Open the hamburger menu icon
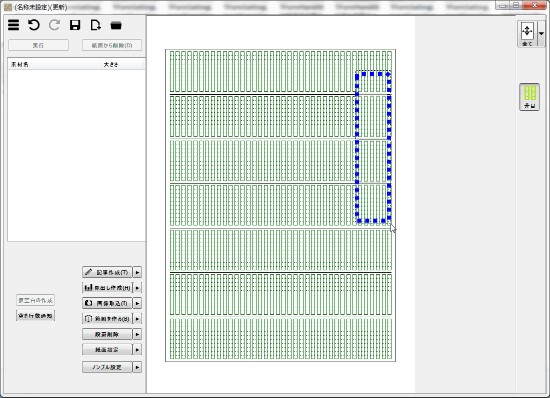550x398 pixels. pos(14,25)
